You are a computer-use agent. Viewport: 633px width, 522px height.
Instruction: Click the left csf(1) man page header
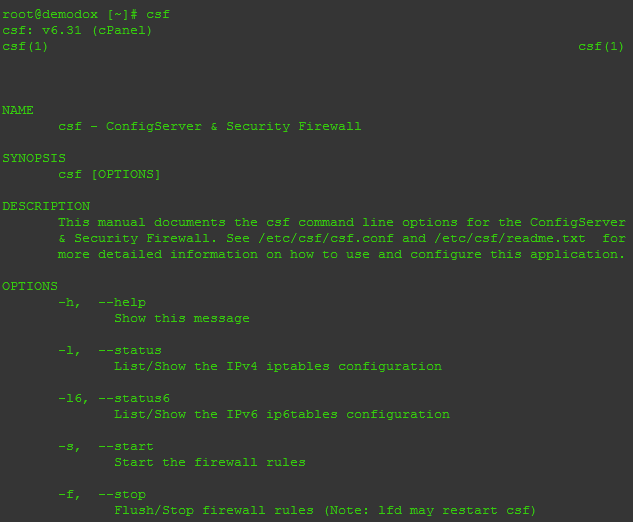pos(25,46)
